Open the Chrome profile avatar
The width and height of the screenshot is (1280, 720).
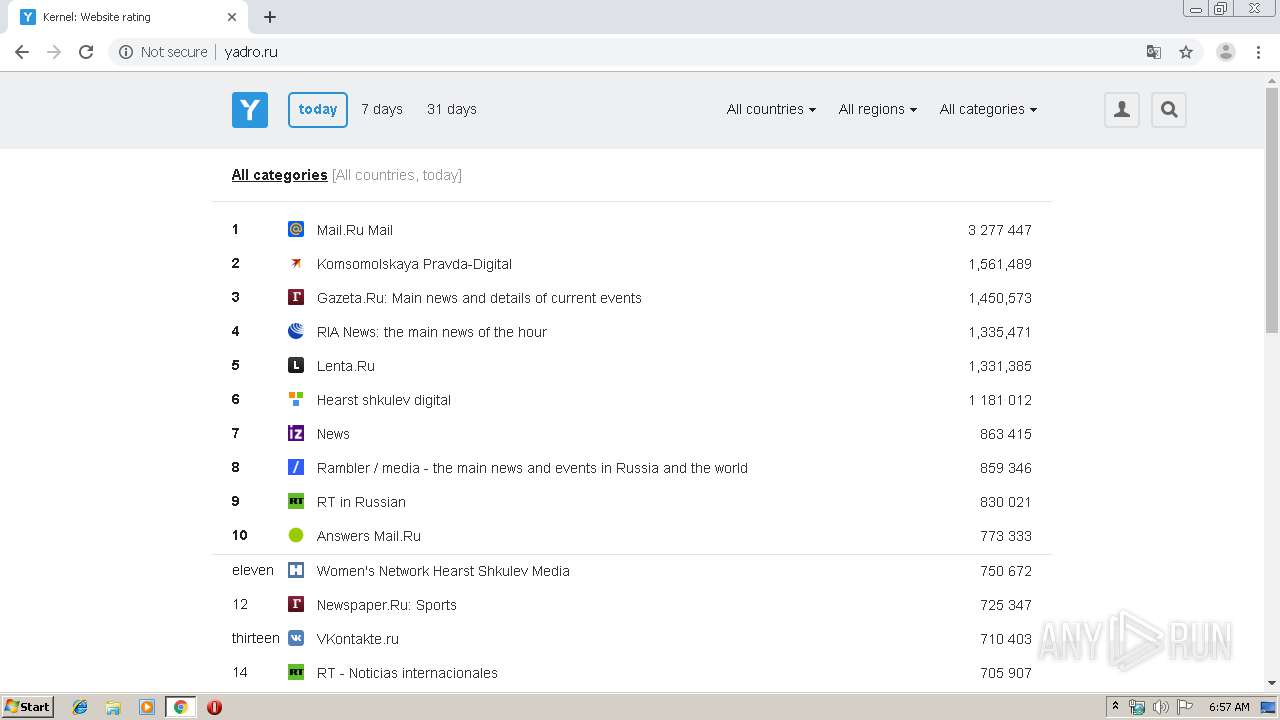pos(1226,52)
